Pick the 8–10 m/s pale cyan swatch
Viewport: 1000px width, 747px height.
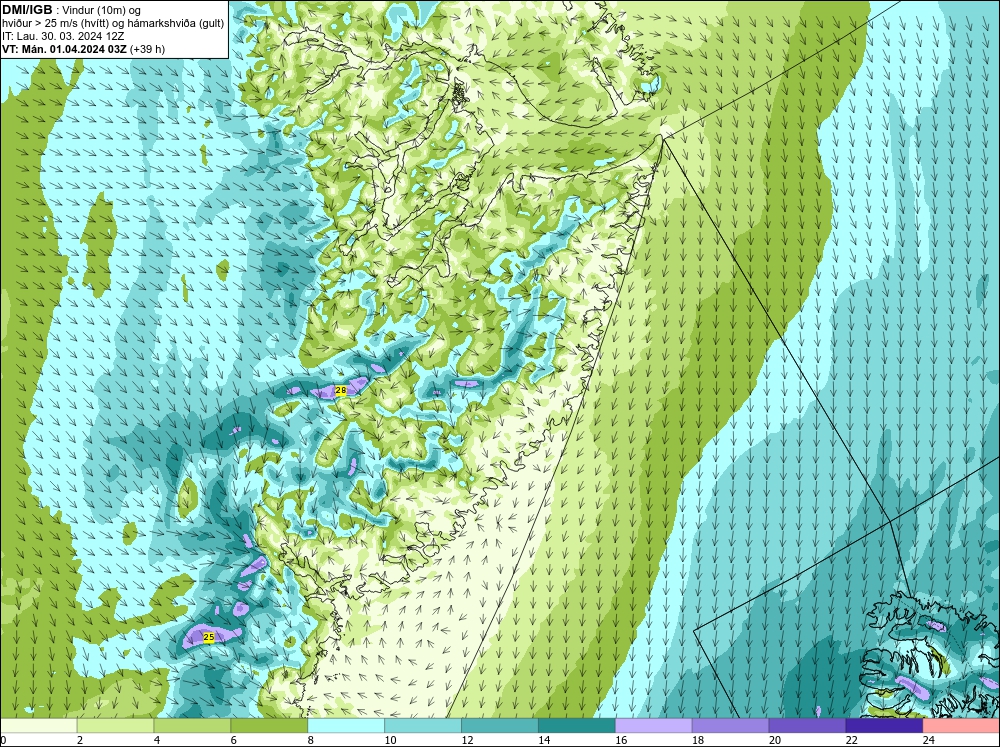pyautogui.click(x=346, y=726)
